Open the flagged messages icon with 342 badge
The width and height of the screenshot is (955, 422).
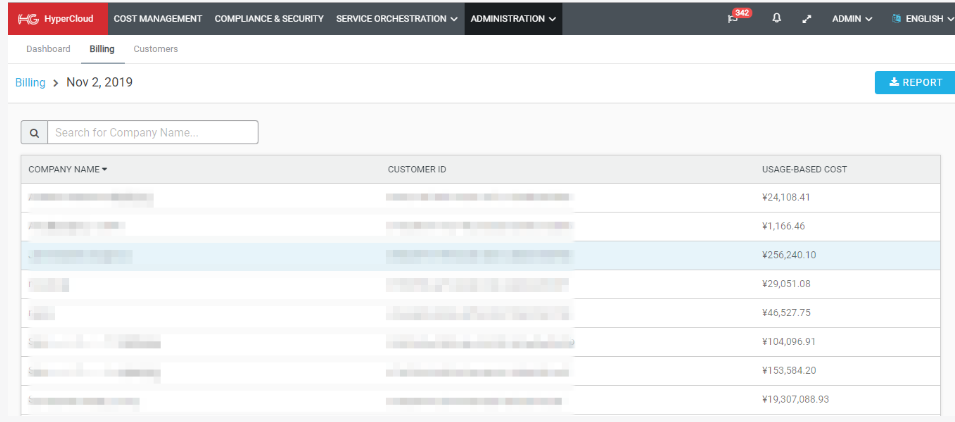pos(735,19)
